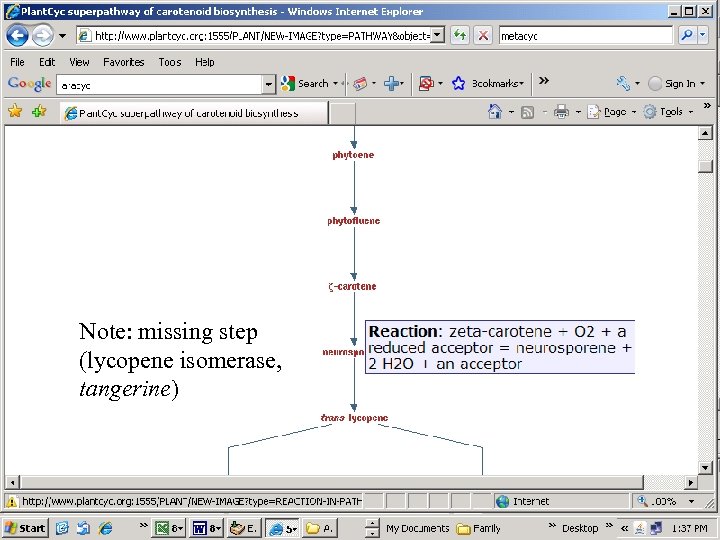The width and height of the screenshot is (720, 540).
Task: Click the Bookmarks star button
Action: pos(488,84)
